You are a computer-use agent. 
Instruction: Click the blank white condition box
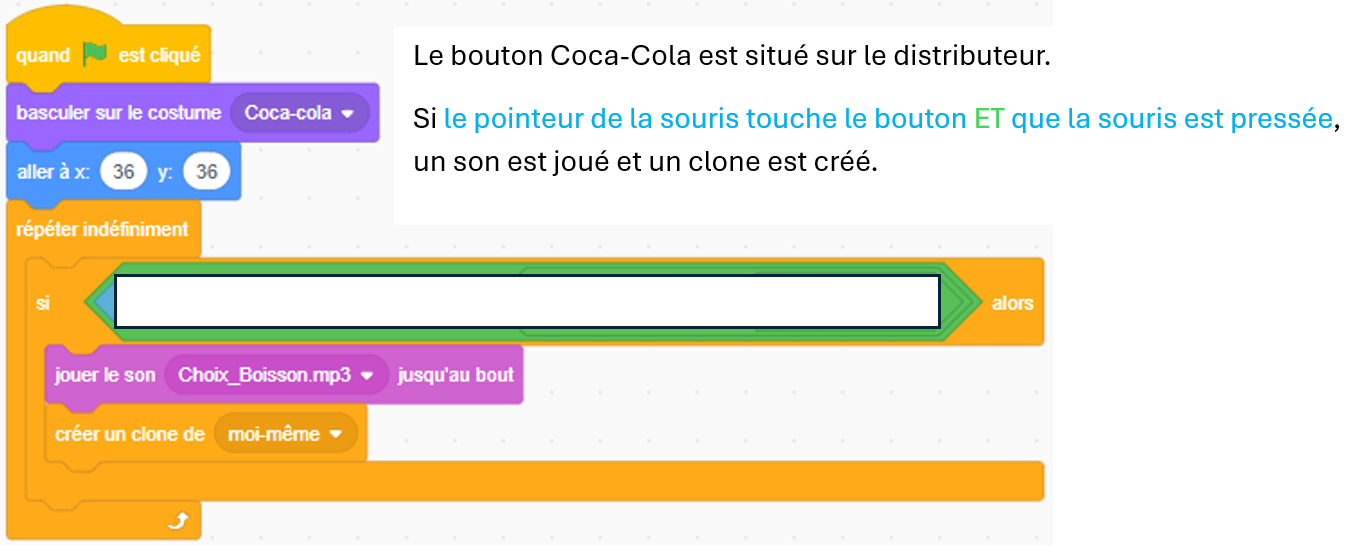coord(527,301)
